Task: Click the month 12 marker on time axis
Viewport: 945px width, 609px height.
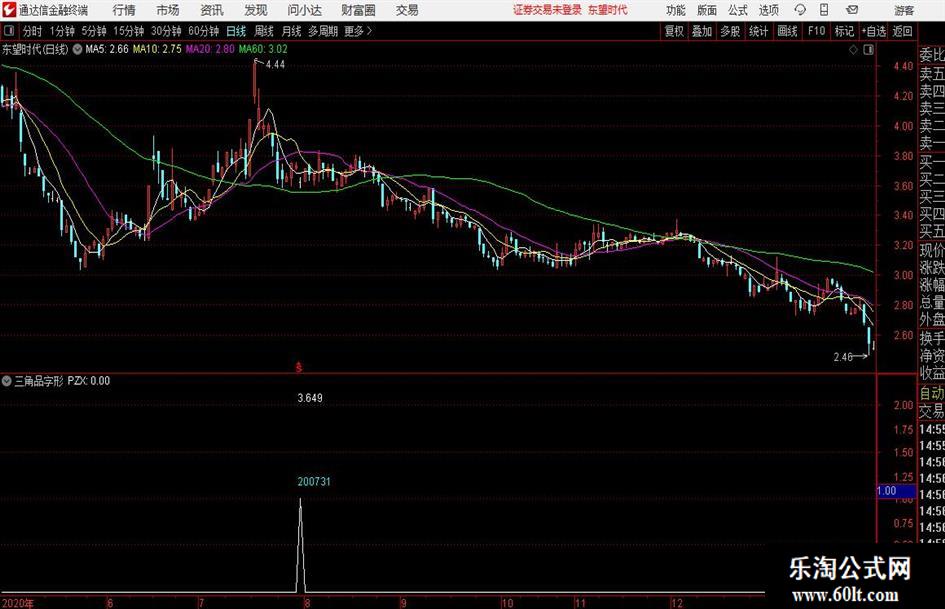Action: (x=676, y=603)
